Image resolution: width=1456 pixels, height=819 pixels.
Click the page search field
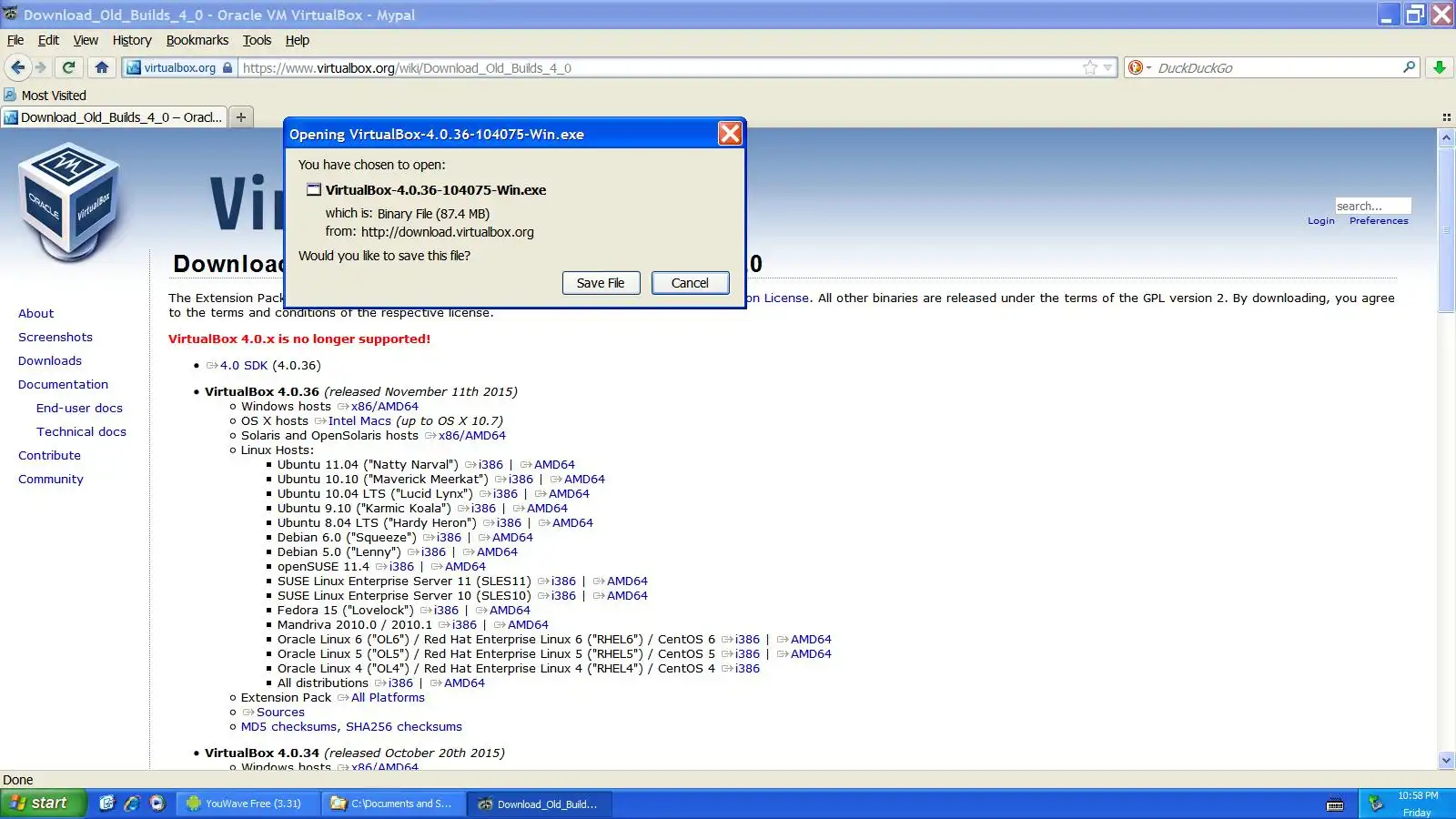click(x=1372, y=207)
